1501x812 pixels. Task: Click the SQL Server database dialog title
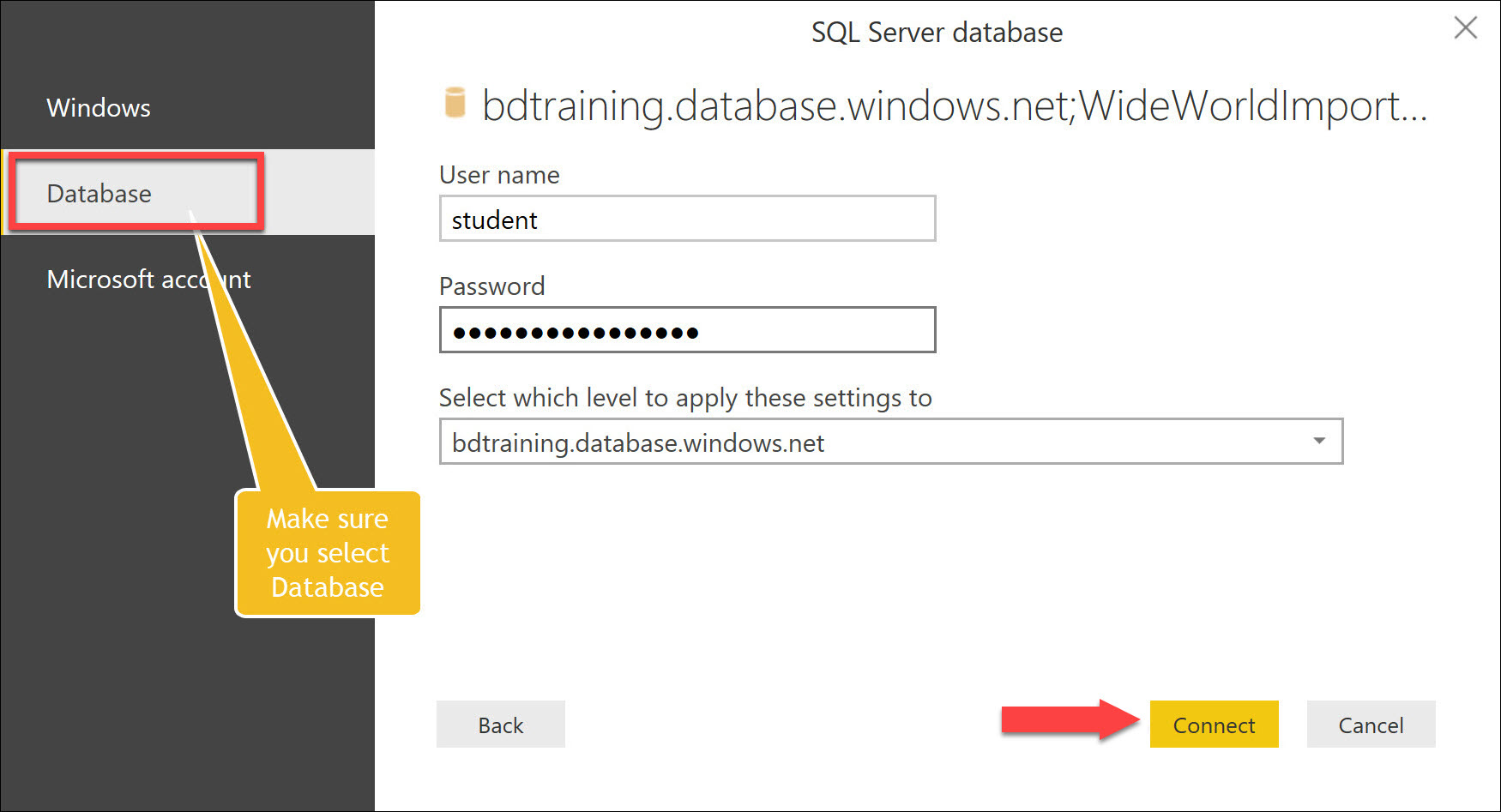point(937,33)
